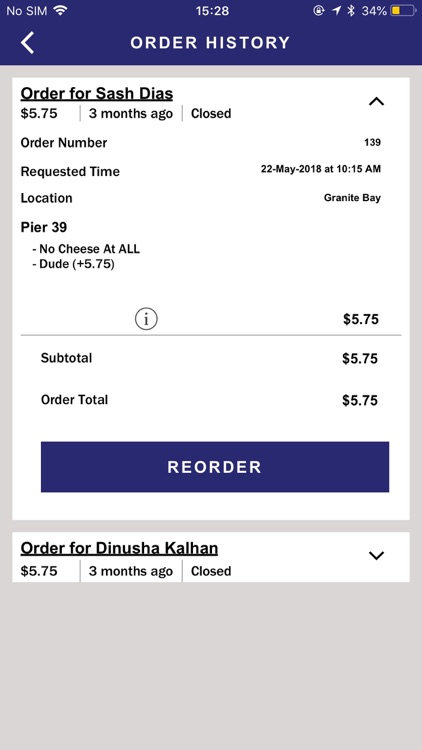Tap the Wi-Fi status icon
This screenshot has height=750, width=422.
pyautogui.click(x=60, y=11)
